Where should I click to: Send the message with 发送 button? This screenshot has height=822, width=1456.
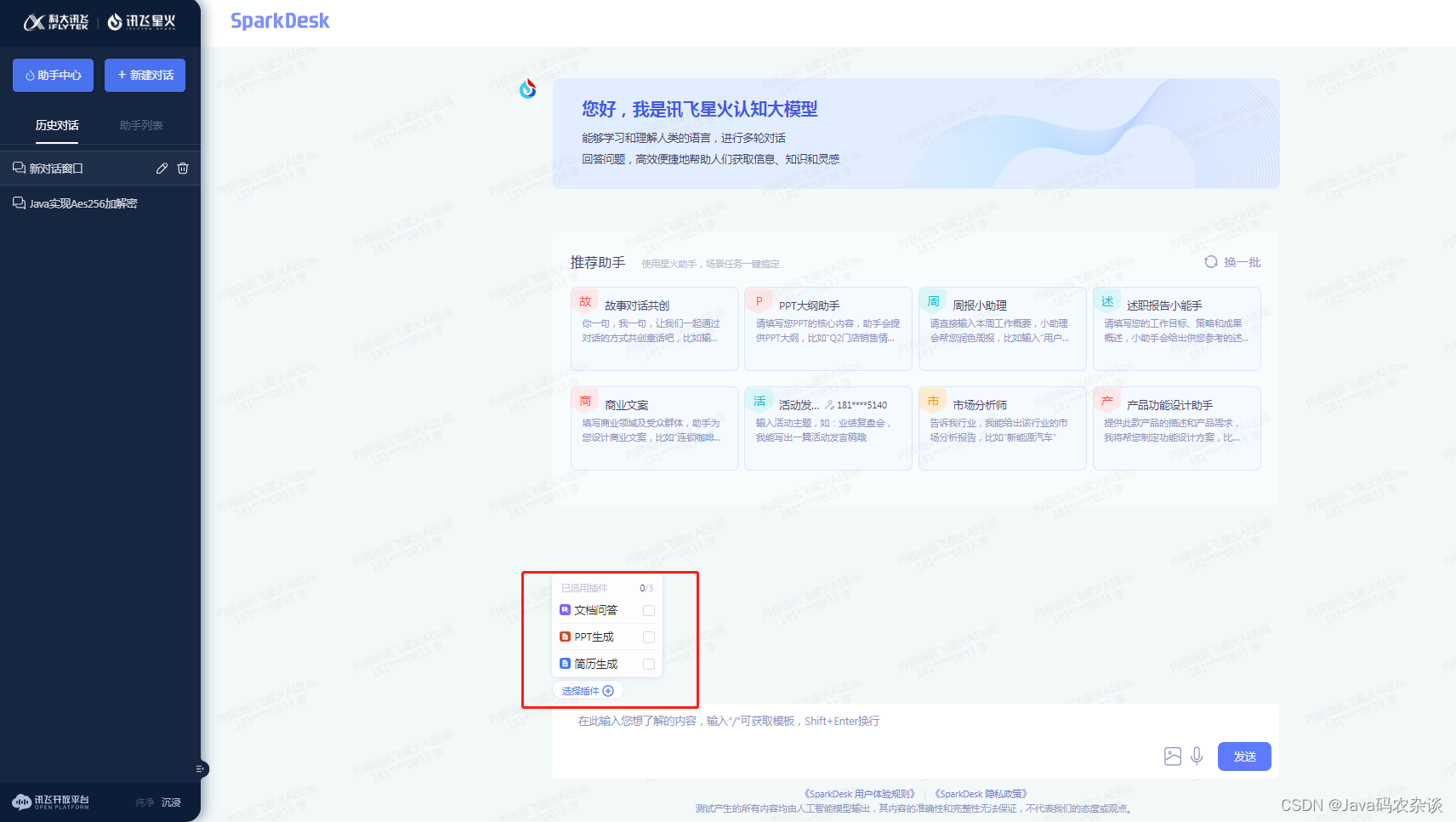[x=1244, y=756]
